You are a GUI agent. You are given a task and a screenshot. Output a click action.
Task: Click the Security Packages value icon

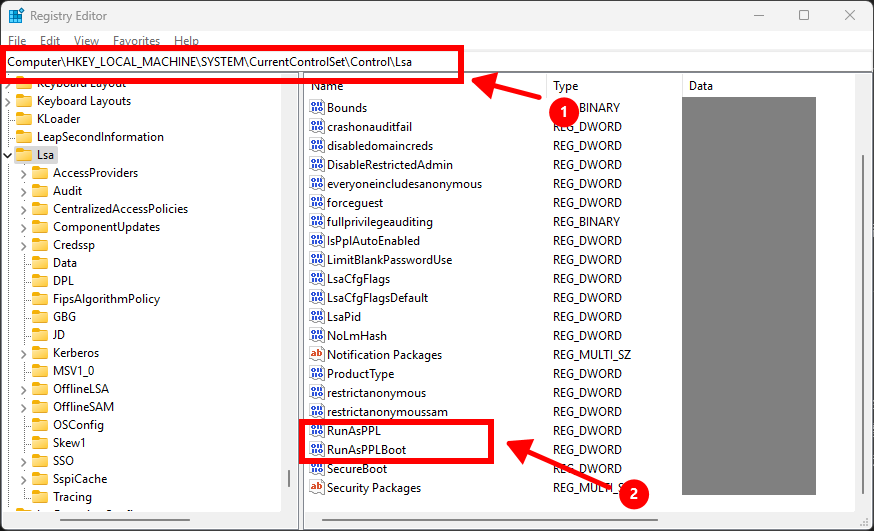point(317,488)
